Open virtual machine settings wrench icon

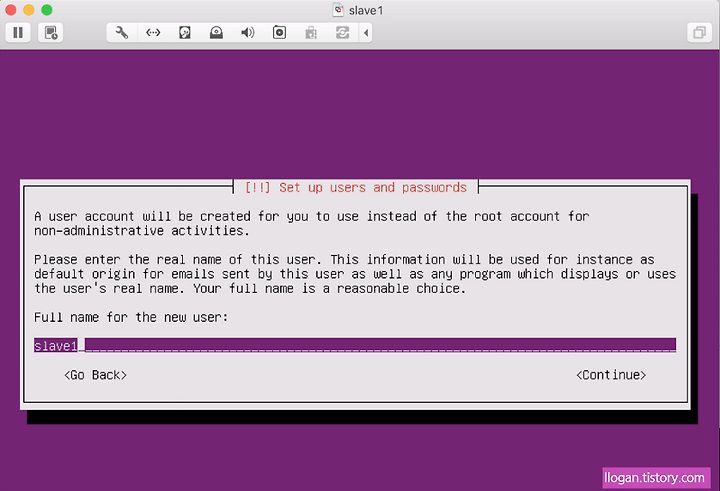click(122, 33)
